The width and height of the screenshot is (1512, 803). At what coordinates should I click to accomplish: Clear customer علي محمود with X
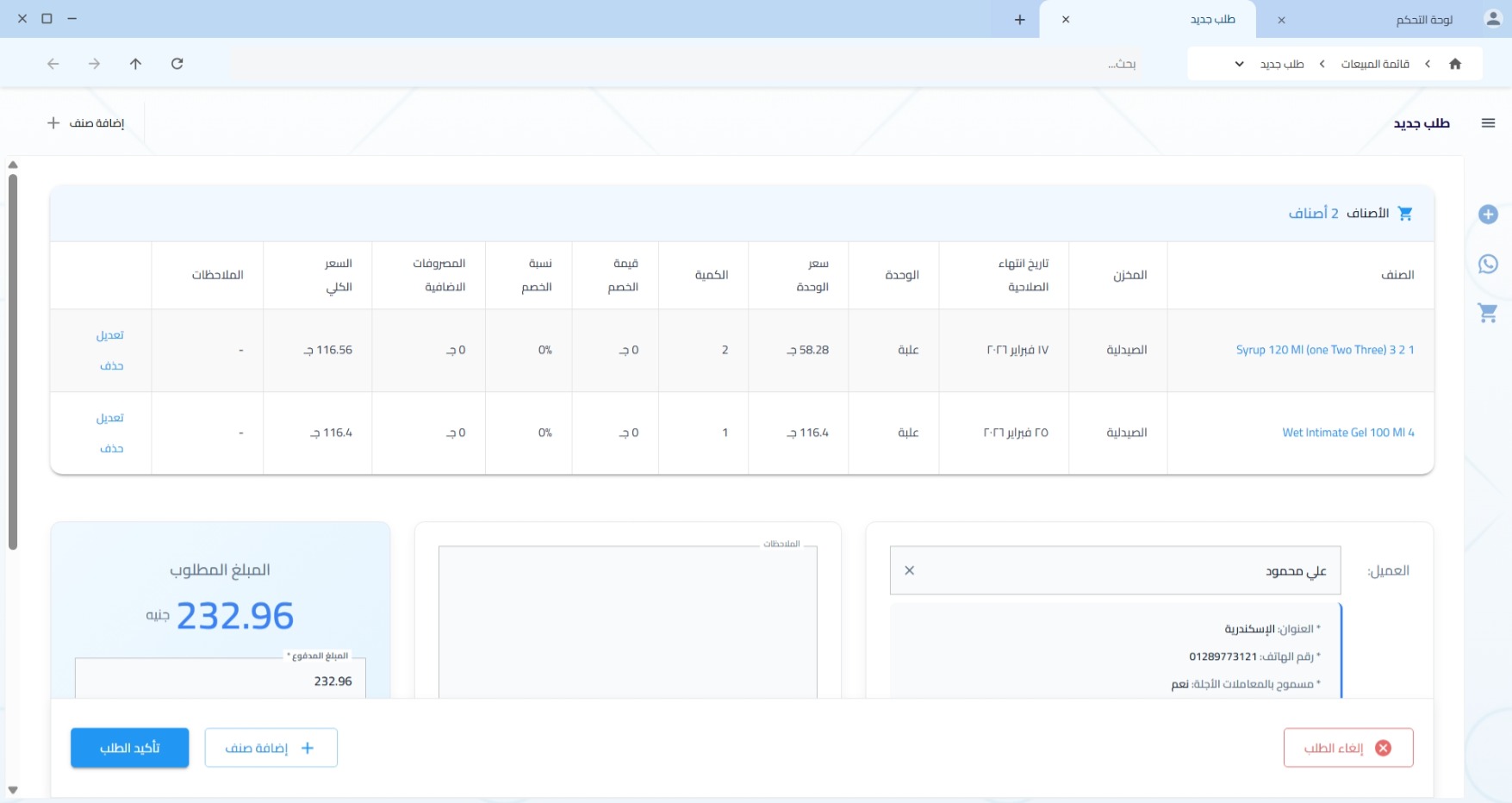[909, 570]
